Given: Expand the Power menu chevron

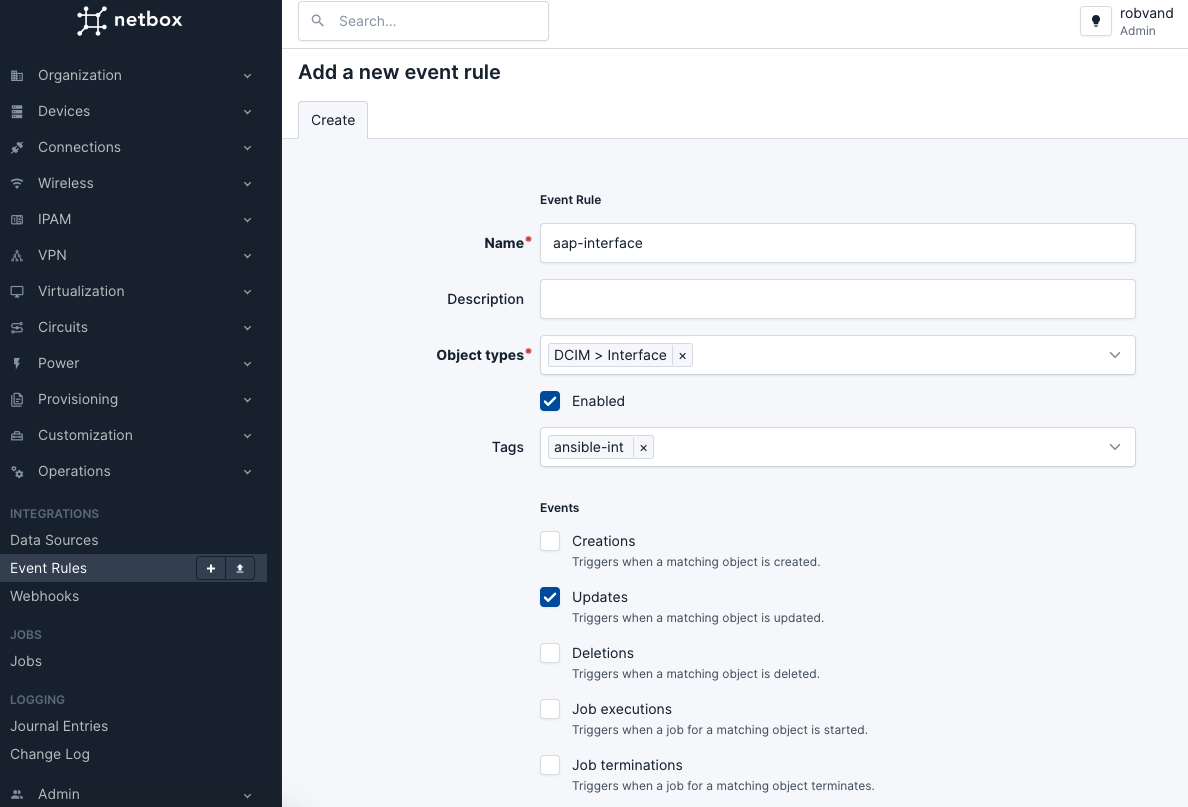Looking at the screenshot, I should click(247, 364).
